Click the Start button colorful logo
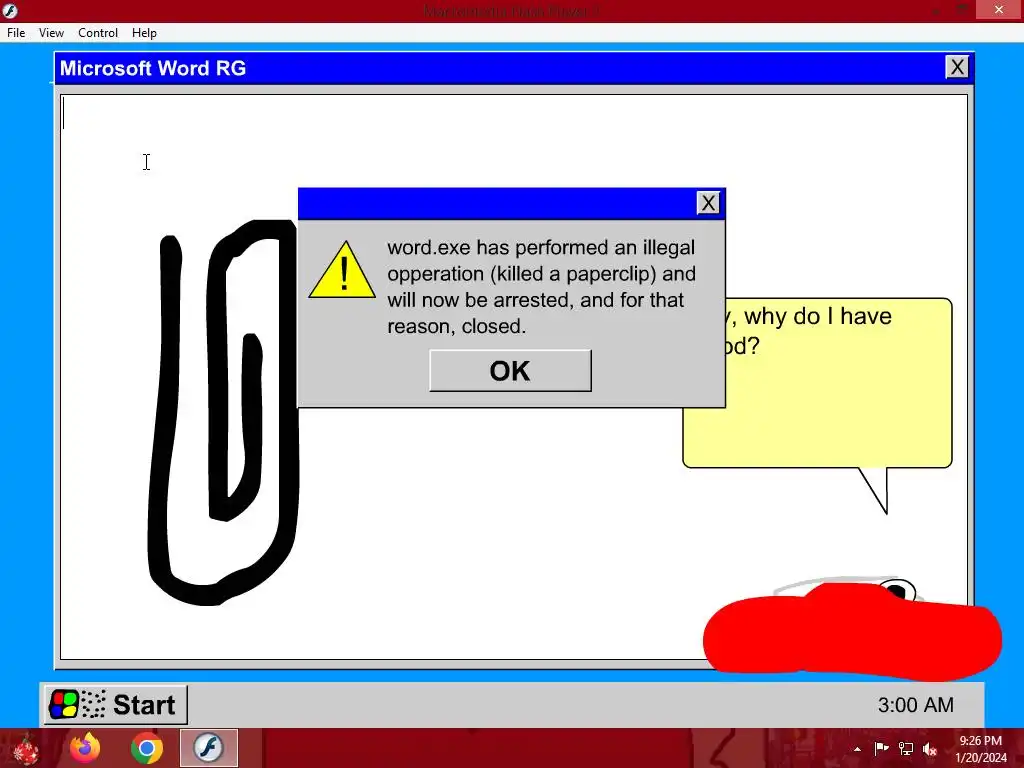This screenshot has width=1024, height=768. (x=64, y=705)
